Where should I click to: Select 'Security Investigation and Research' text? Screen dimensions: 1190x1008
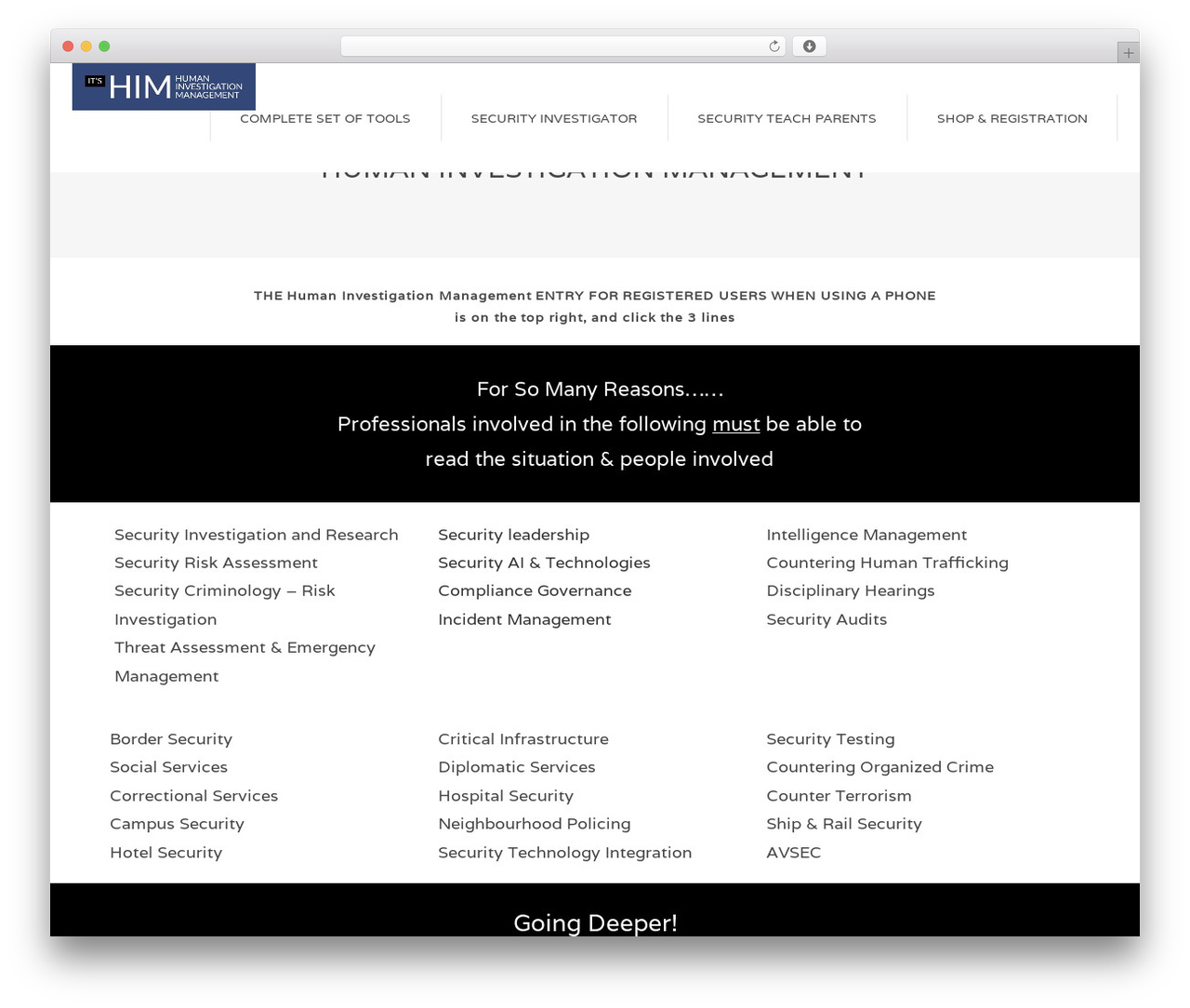pyautogui.click(x=257, y=535)
